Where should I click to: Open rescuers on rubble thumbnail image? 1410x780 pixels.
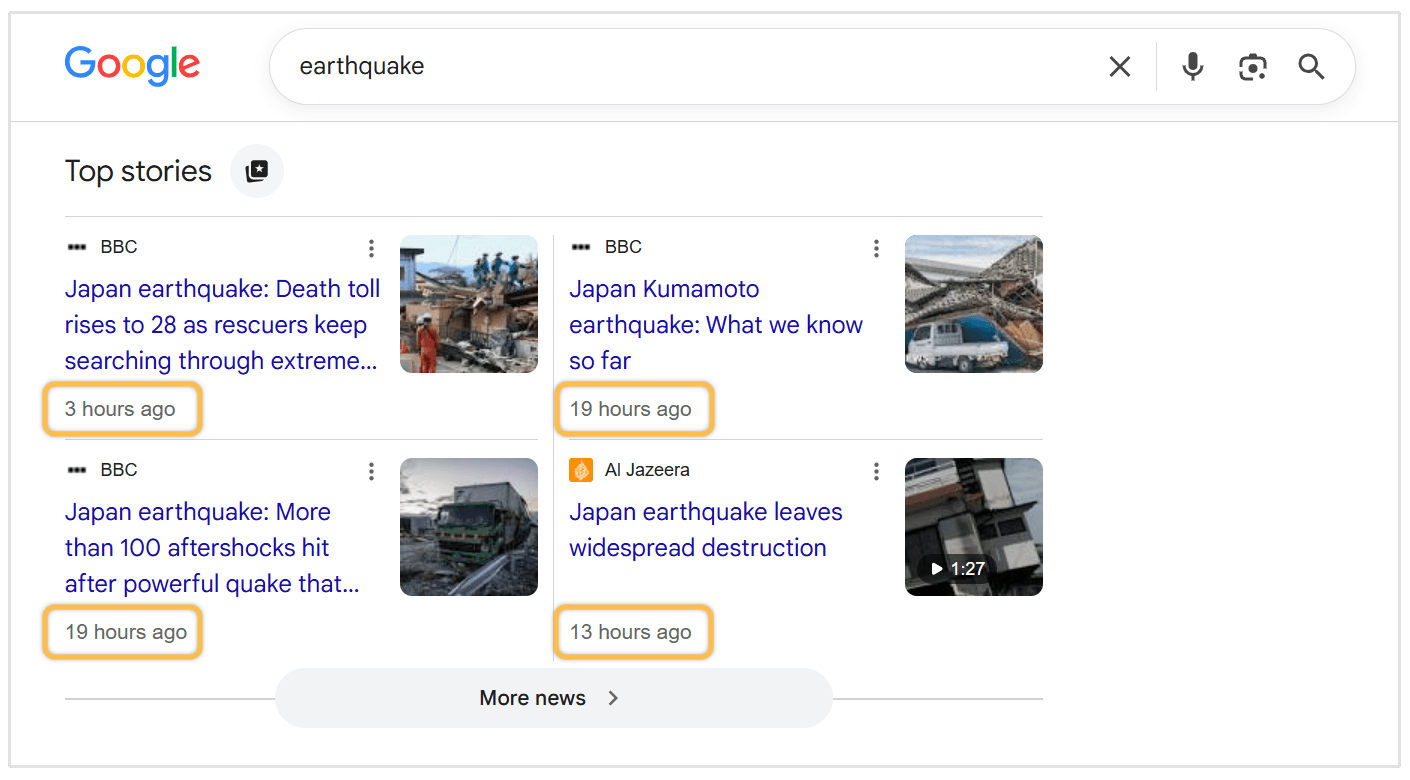(x=469, y=304)
